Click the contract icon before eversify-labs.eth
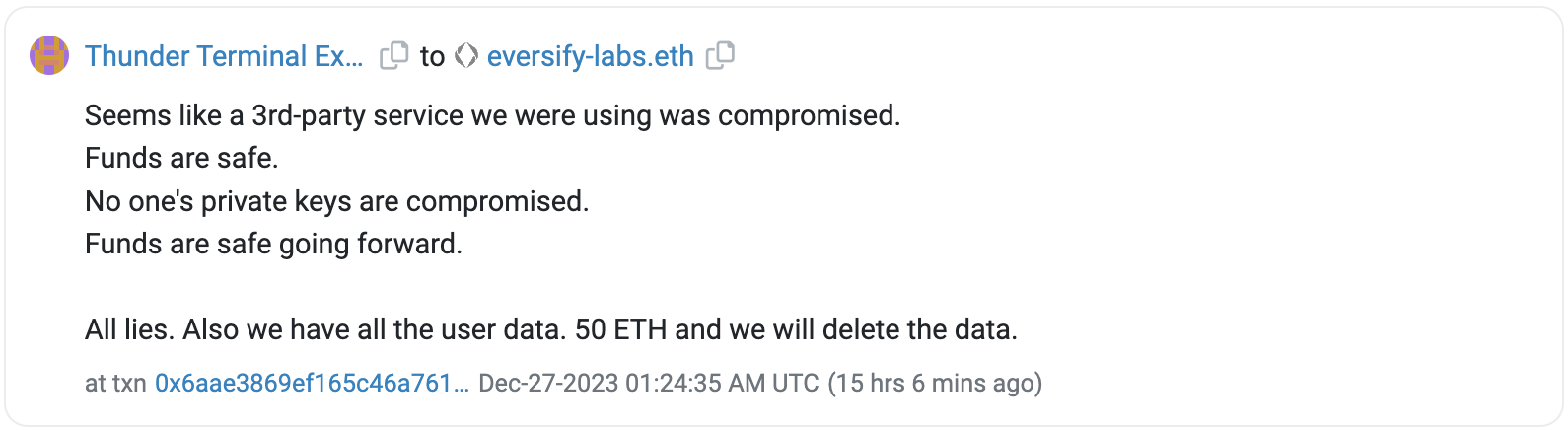Image resolution: width=1568 pixels, height=430 pixels. click(466, 56)
